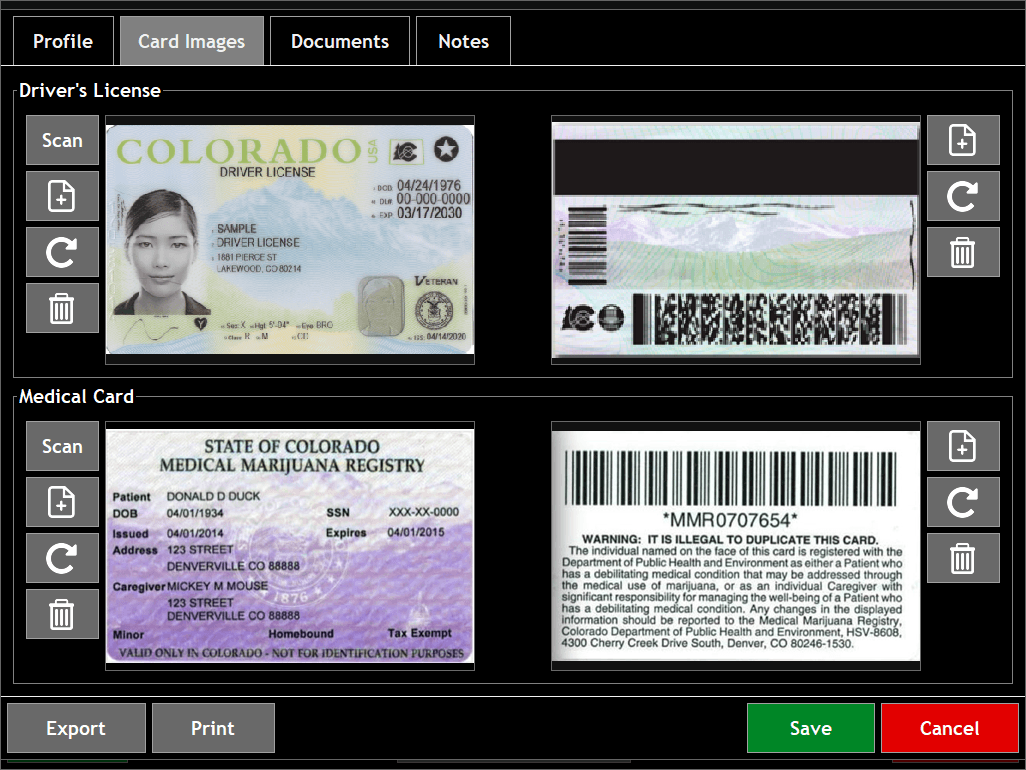This screenshot has width=1026, height=770.
Task: Save the card changes
Action: click(x=810, y=728)
